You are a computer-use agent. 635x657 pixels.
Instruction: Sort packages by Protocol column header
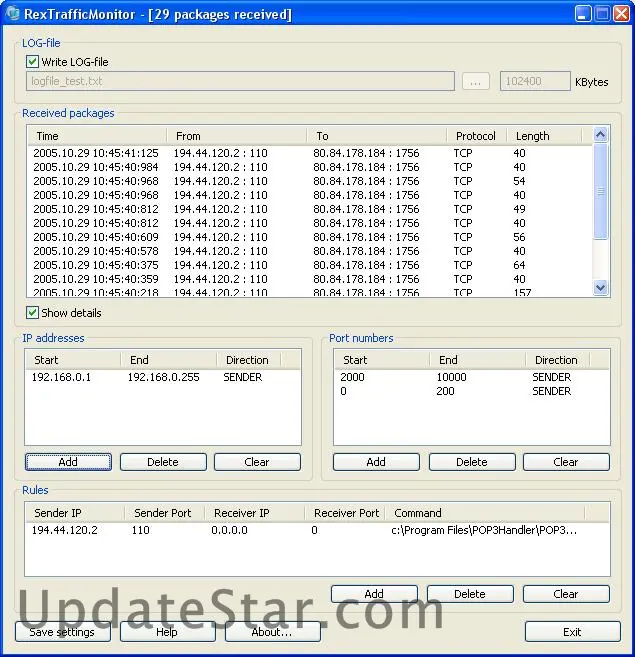(x=475, y=136)
